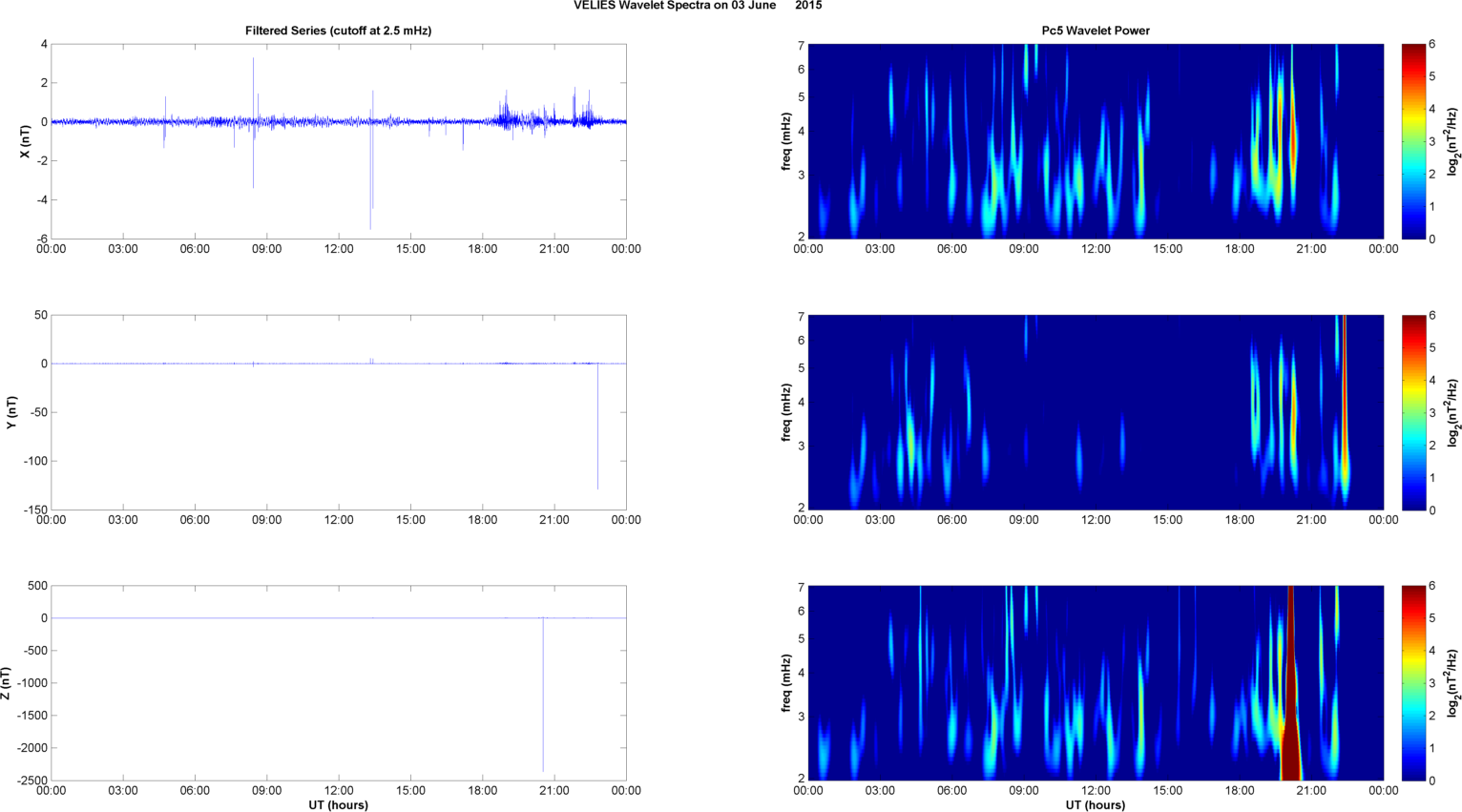The image size is (1462, 812).
Task: Select the "Filtered Series (cutoff at 2.5 mHz)" heading
Action: [338, 31]
